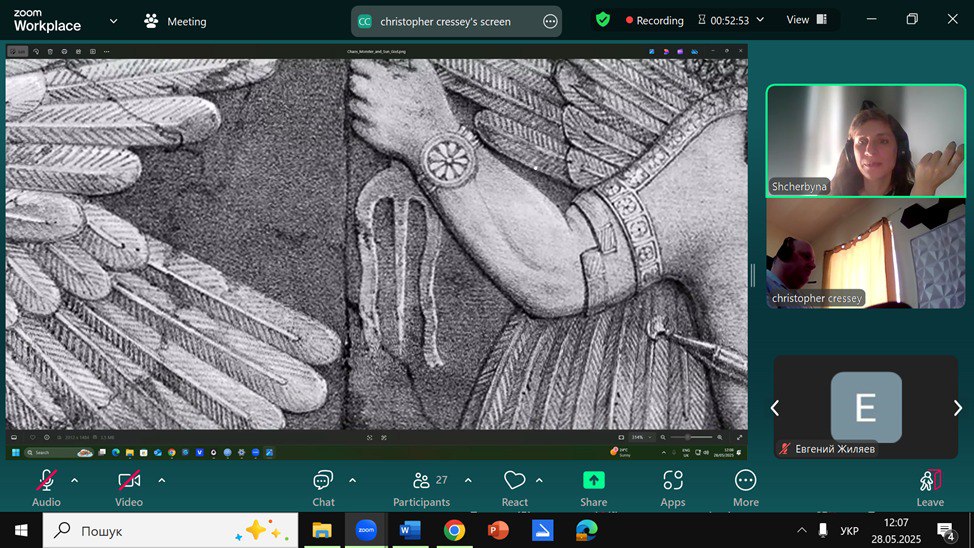Open the View layout menu

click(806, 20)
